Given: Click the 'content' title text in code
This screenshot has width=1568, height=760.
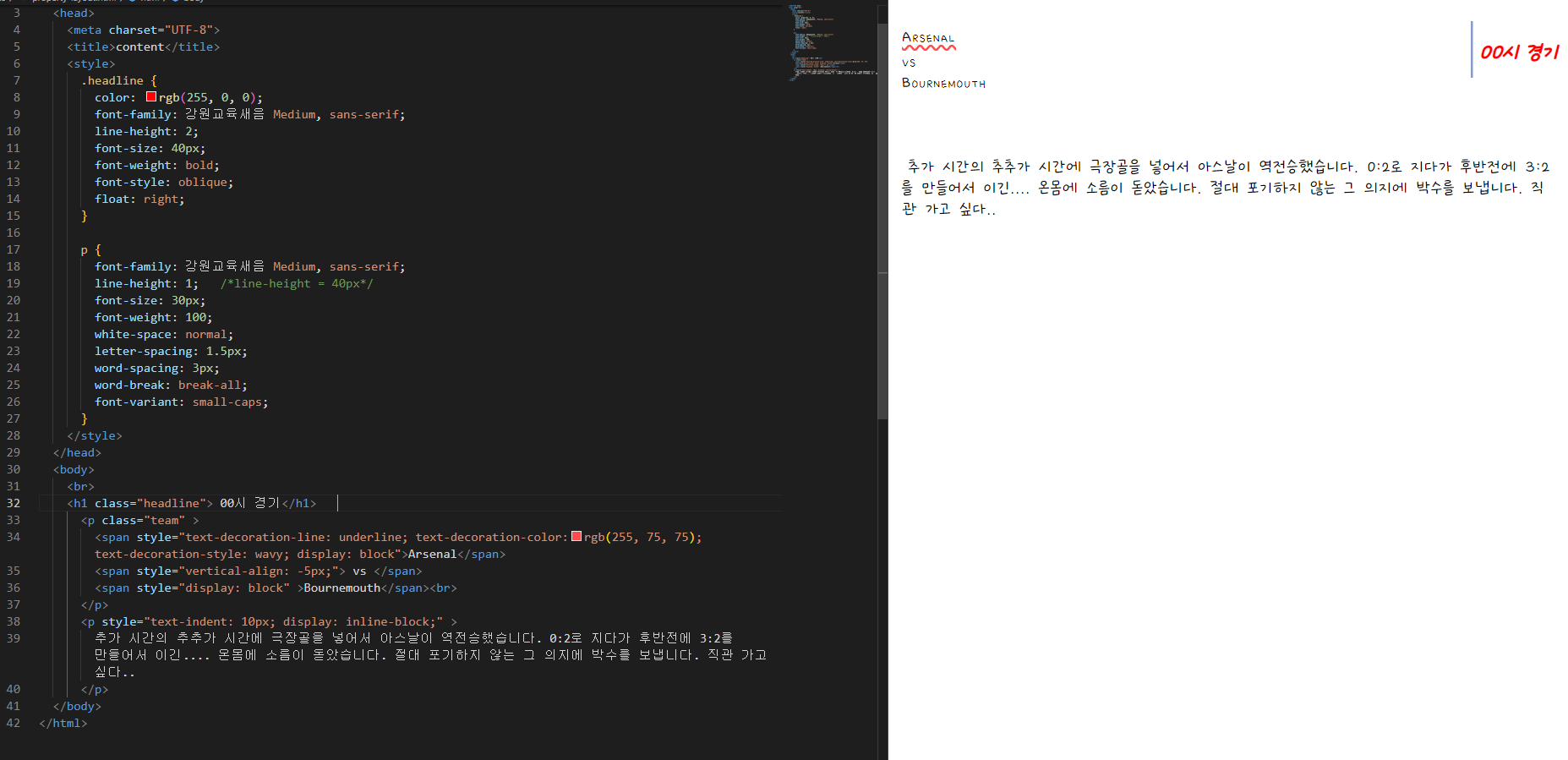Looking at the screenshot, I should coord(139,46).
